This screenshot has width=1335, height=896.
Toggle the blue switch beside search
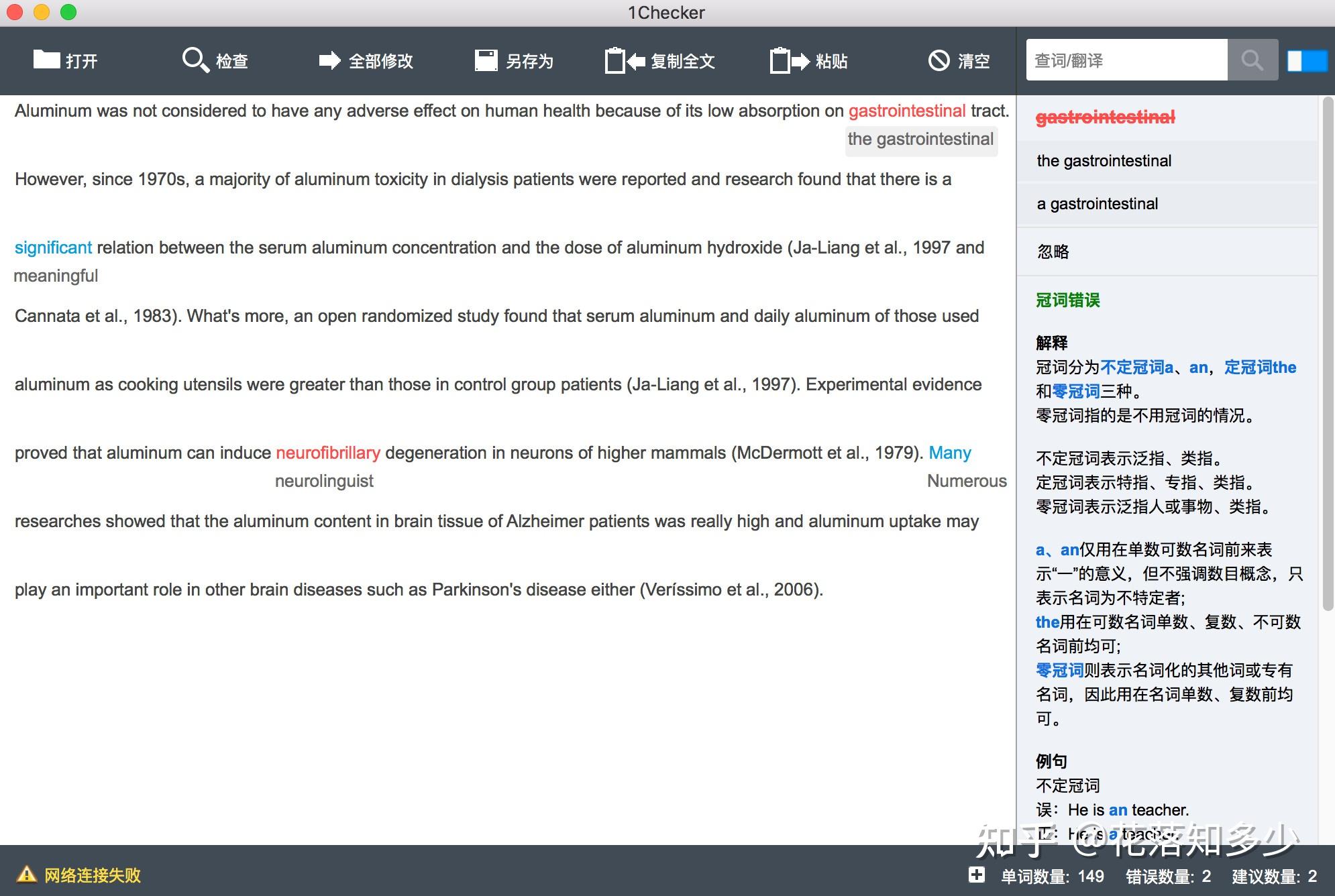pyautogui.click(x=1307, y=61)
